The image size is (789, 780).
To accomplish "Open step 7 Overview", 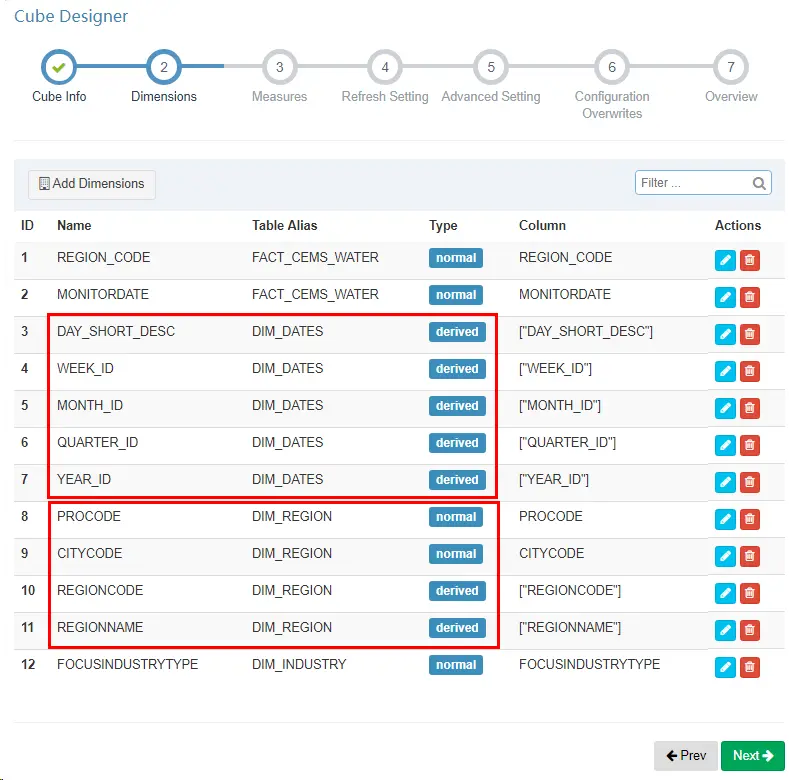I will click(731, 67).
